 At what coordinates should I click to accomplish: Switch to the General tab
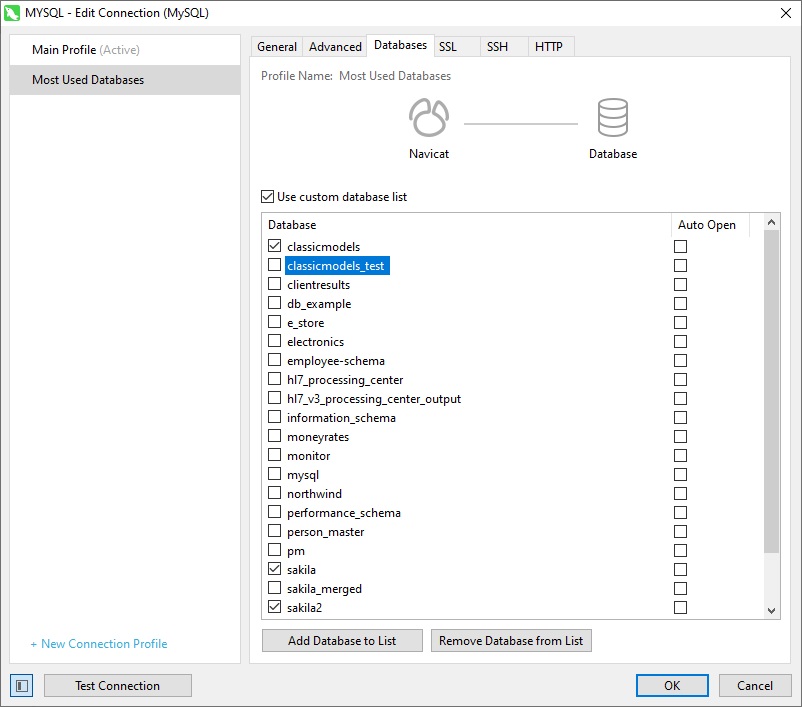[276, 46]
